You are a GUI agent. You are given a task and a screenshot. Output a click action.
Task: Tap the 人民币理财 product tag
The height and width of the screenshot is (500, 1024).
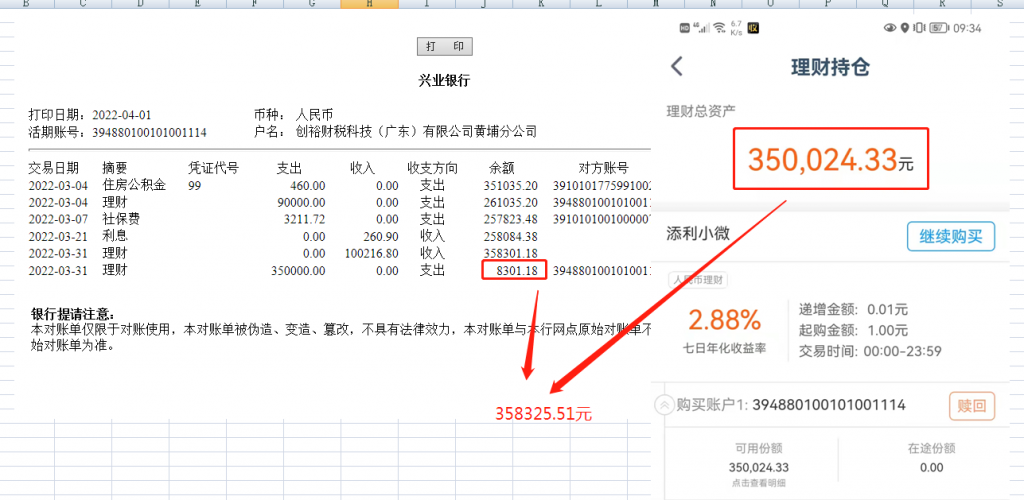point(698,280)
